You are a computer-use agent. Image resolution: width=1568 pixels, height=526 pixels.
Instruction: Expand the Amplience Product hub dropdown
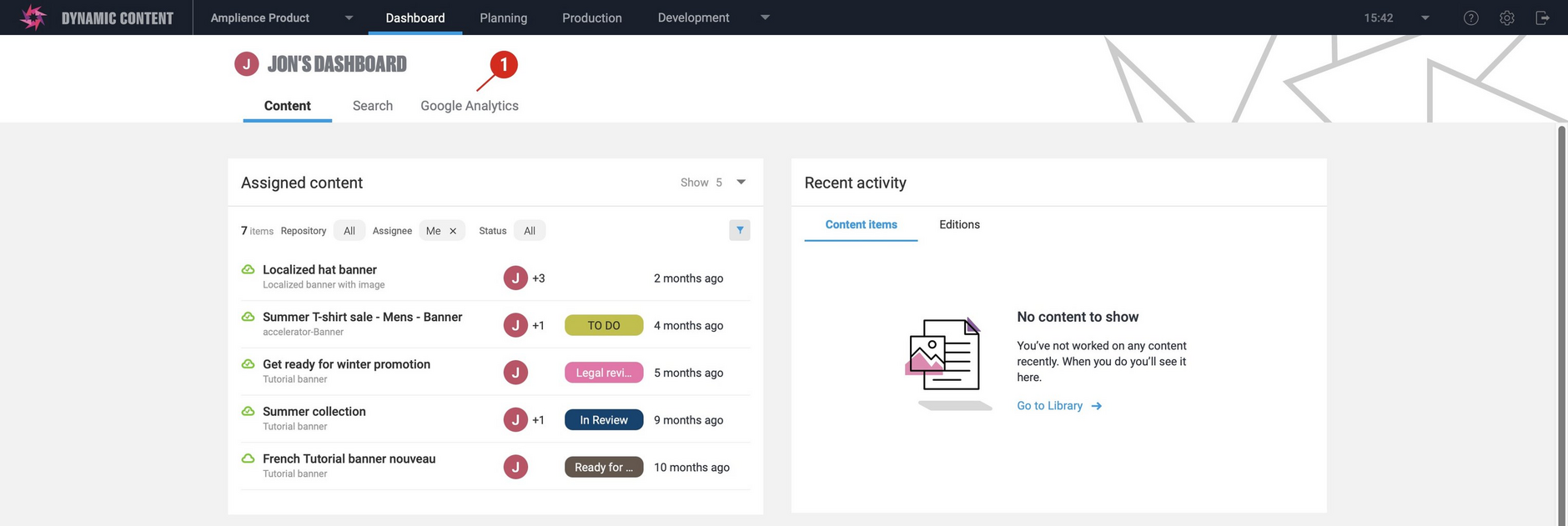coord(349,18)
